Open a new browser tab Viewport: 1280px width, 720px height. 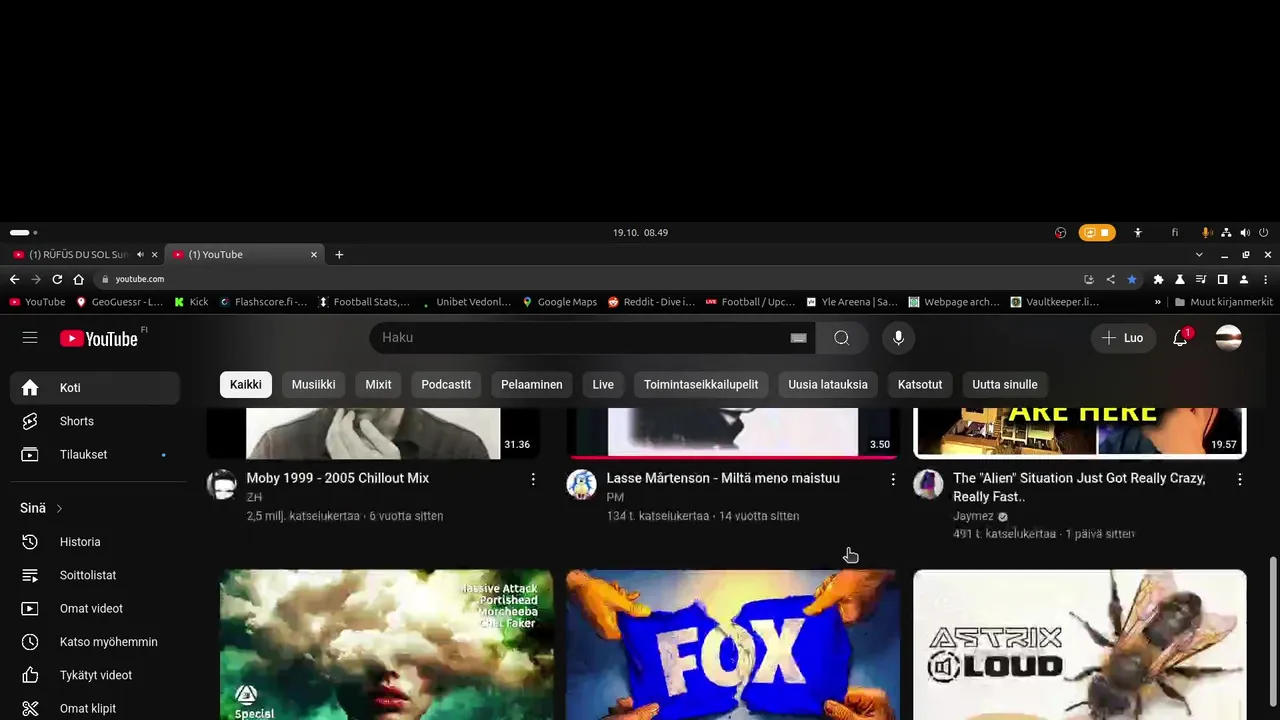point(339,255)
